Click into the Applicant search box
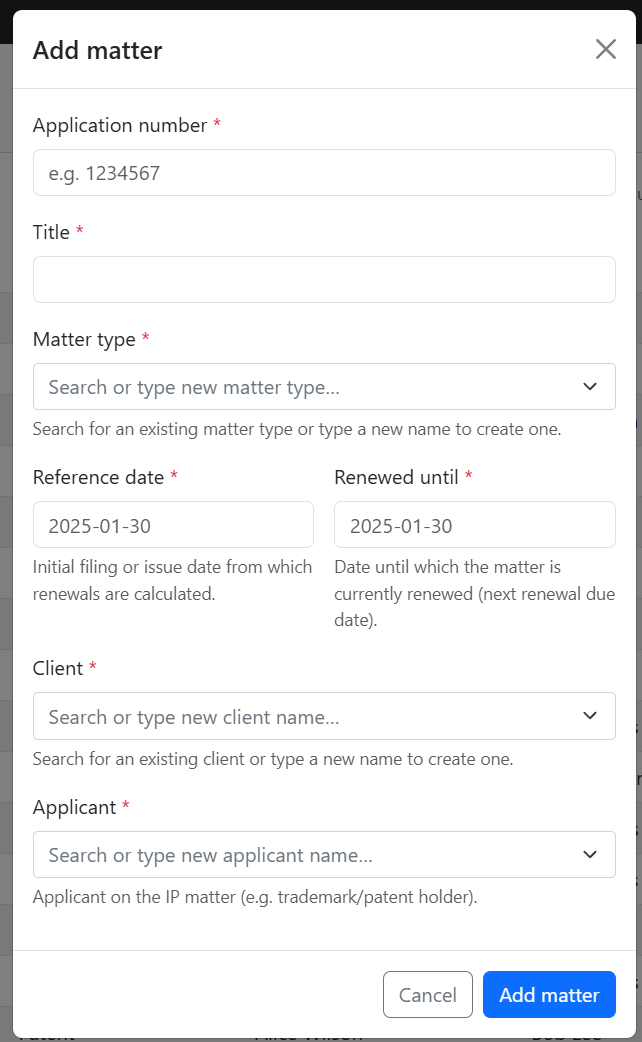The image size is (642, 1042). pos(300,855)
